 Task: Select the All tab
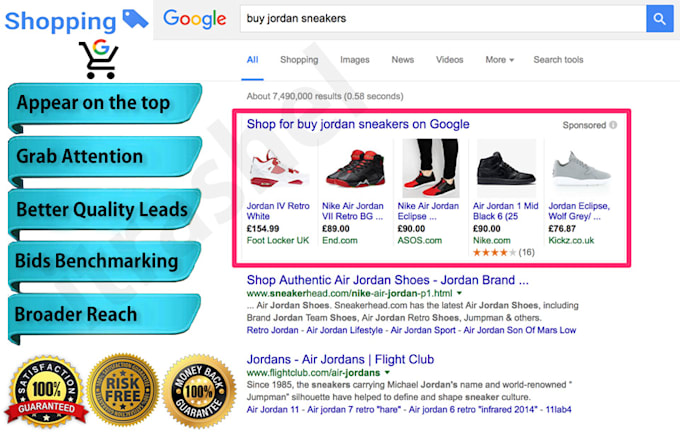point(252,60)
